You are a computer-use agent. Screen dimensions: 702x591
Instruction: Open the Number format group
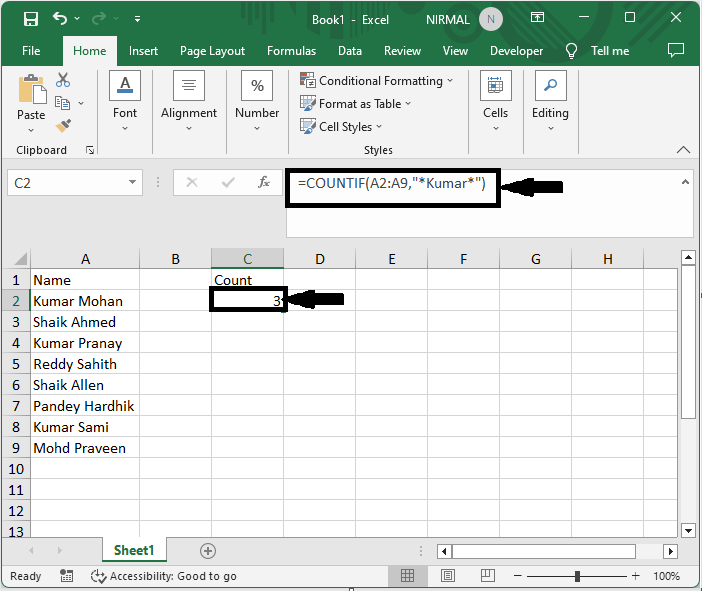[257, 101]
